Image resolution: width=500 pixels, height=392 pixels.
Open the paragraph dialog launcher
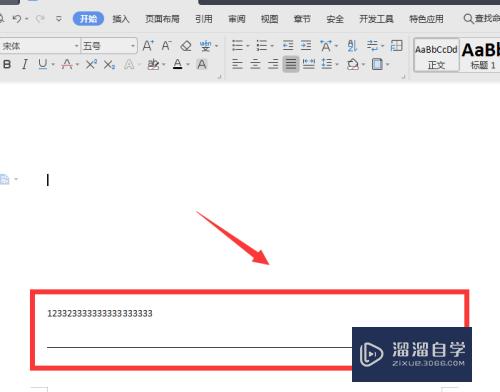tap(403, 77)
